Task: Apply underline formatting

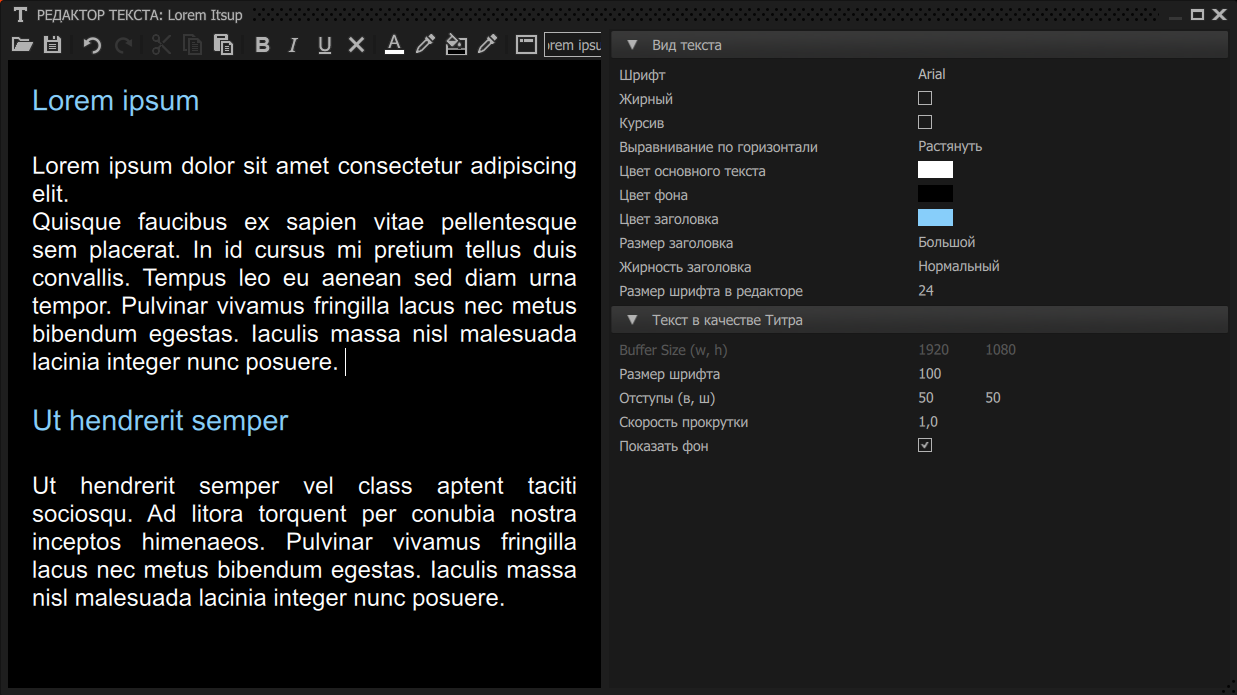Action: click(x=324, y=44)
